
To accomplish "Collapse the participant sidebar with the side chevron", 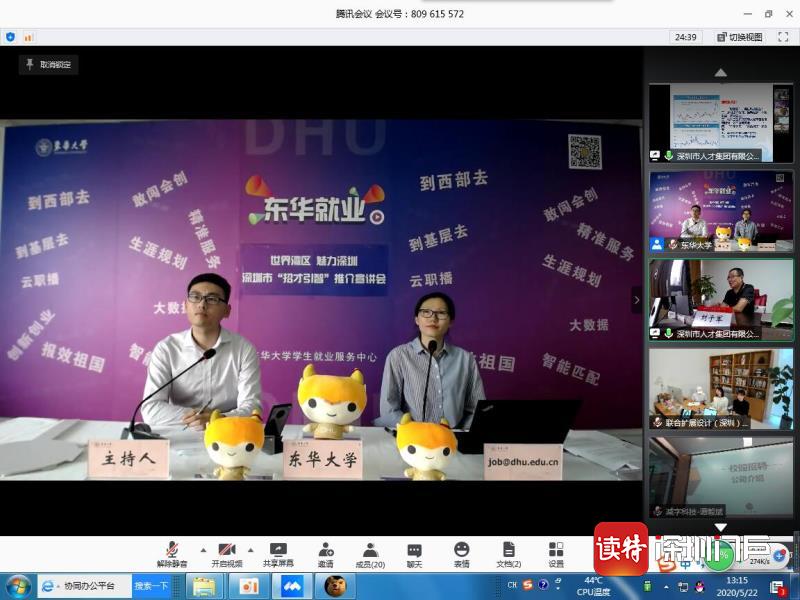I will [x=636, y=300].
